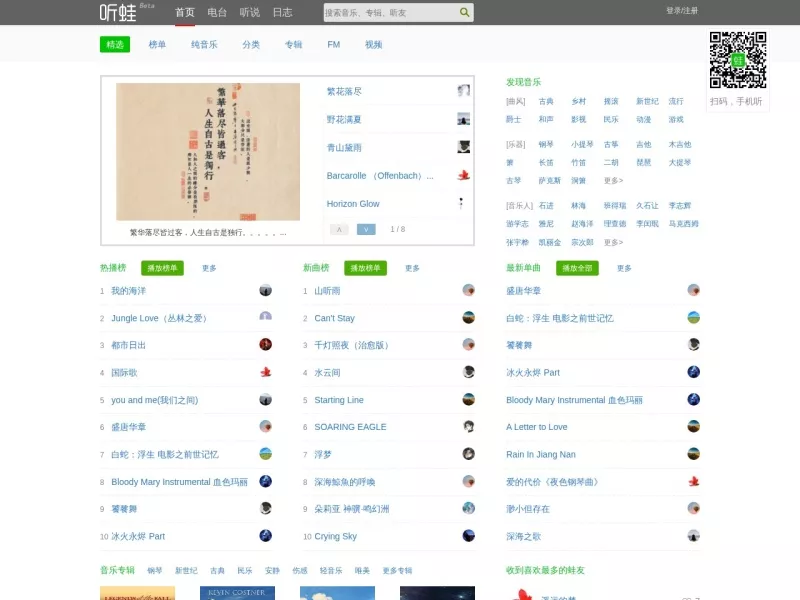Click avatar beside 水云间 track
800x600 pixels.
pyautogui.click(x=468, y=372)
